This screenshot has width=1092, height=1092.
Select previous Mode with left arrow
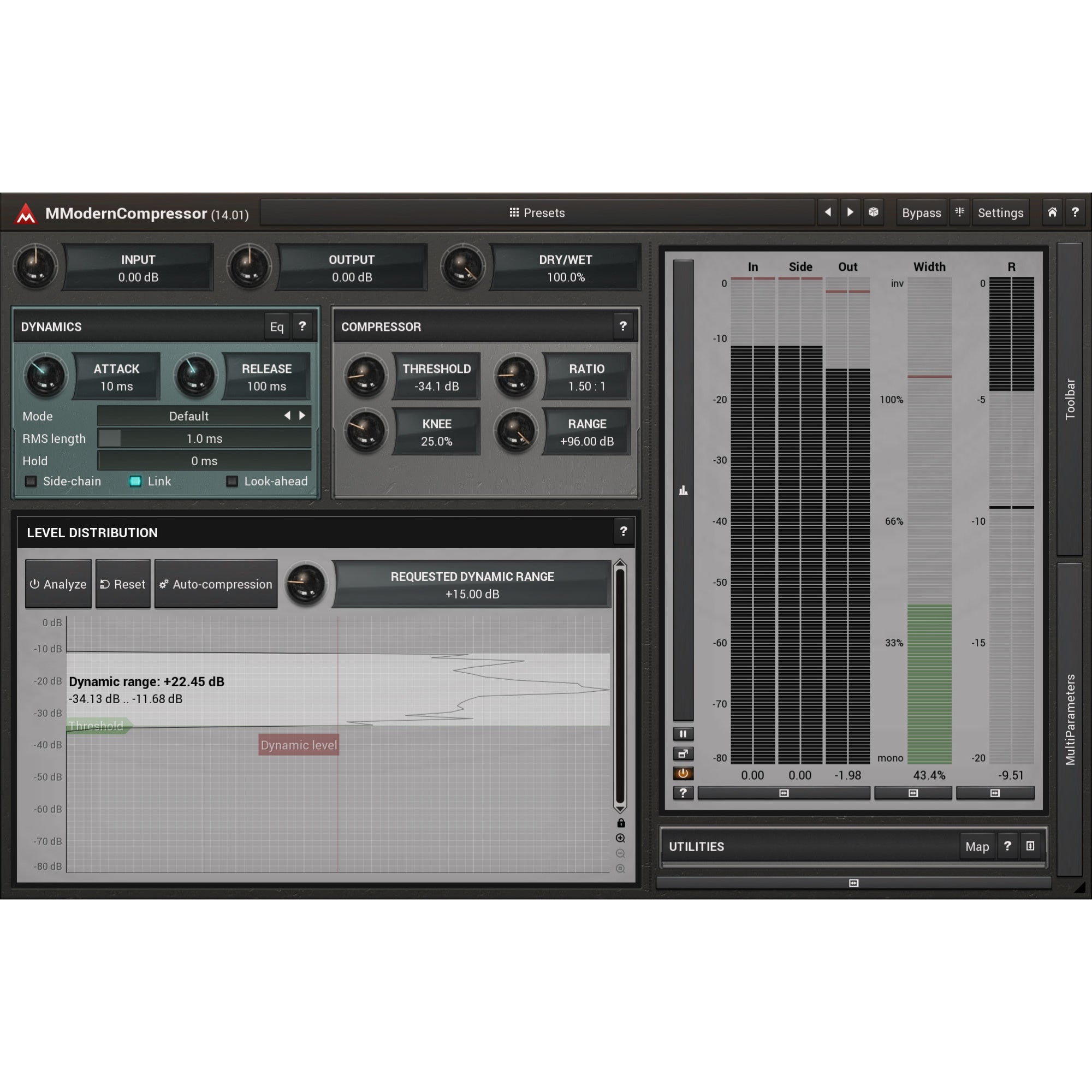[x=287, y=416]
